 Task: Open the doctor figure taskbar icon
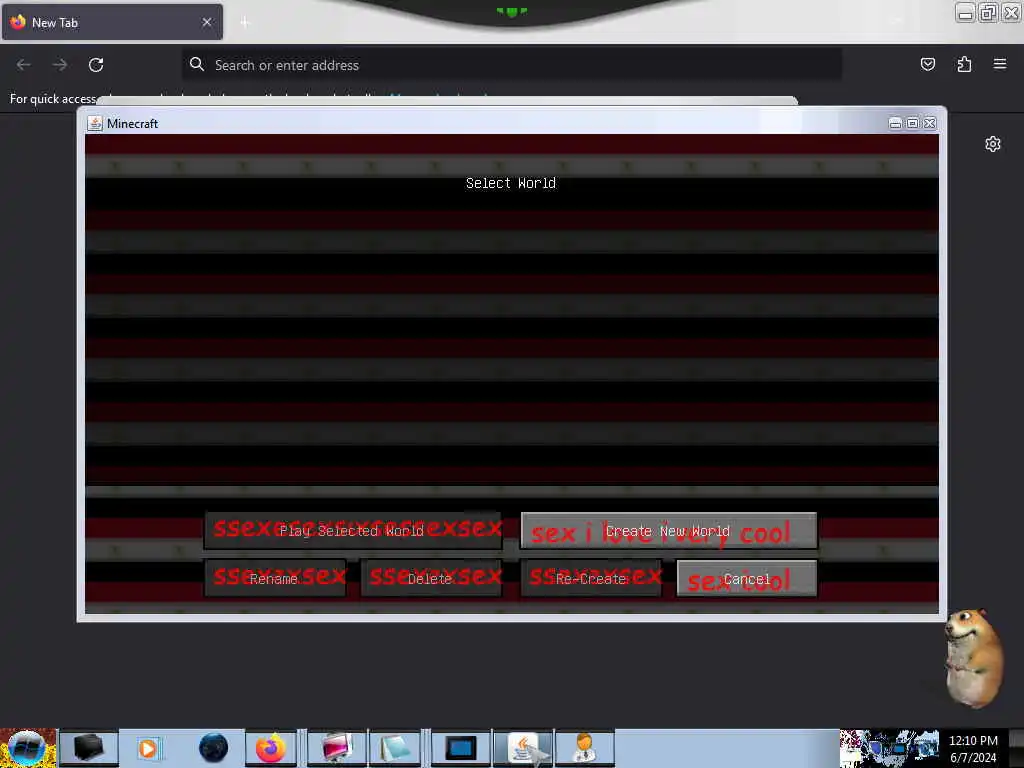(x=584, y=748)
